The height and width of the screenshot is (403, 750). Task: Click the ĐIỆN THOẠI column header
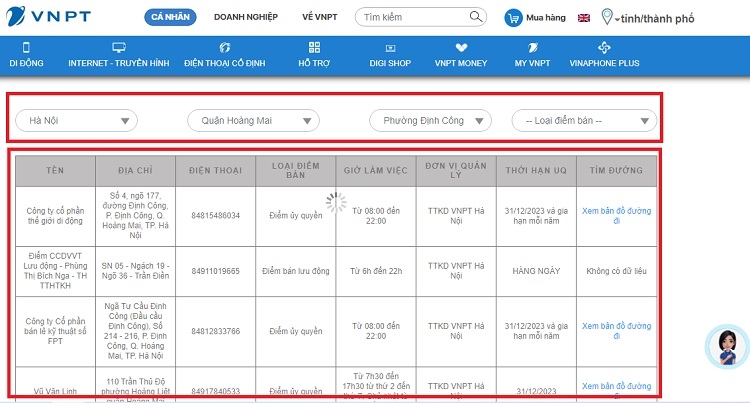(215, 170)
